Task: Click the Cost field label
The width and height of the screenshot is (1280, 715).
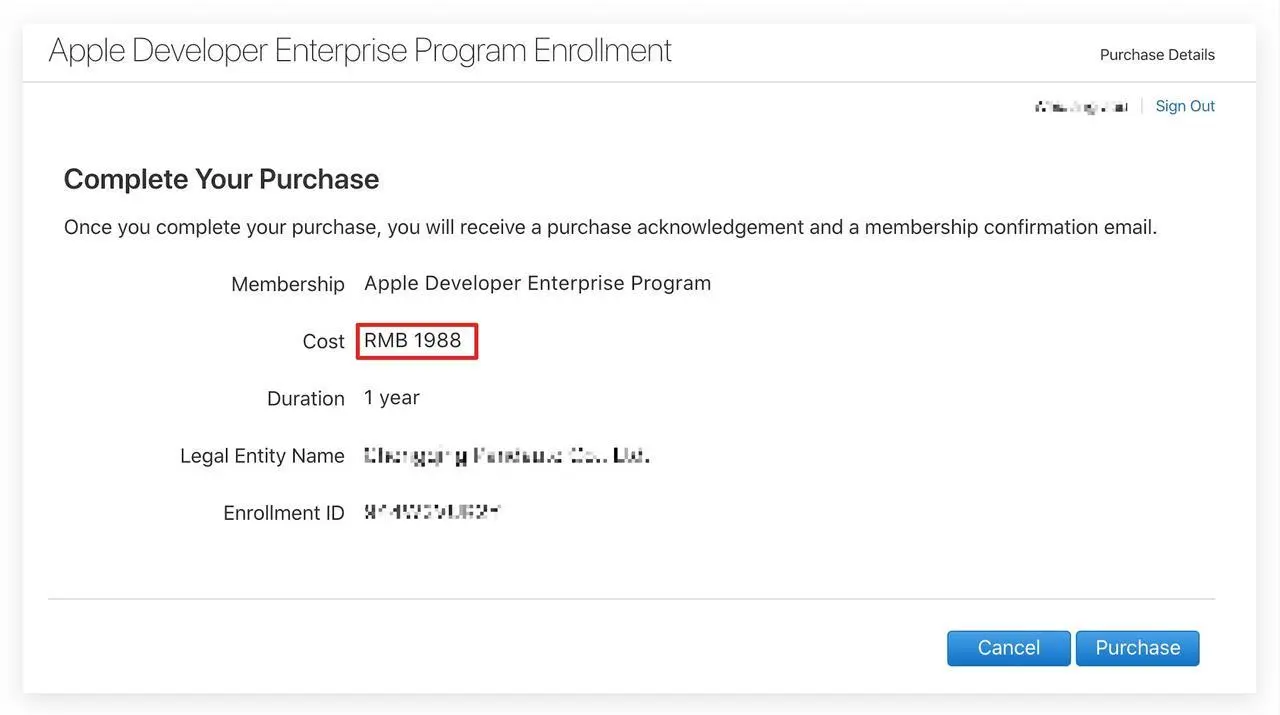Action: 323,341
